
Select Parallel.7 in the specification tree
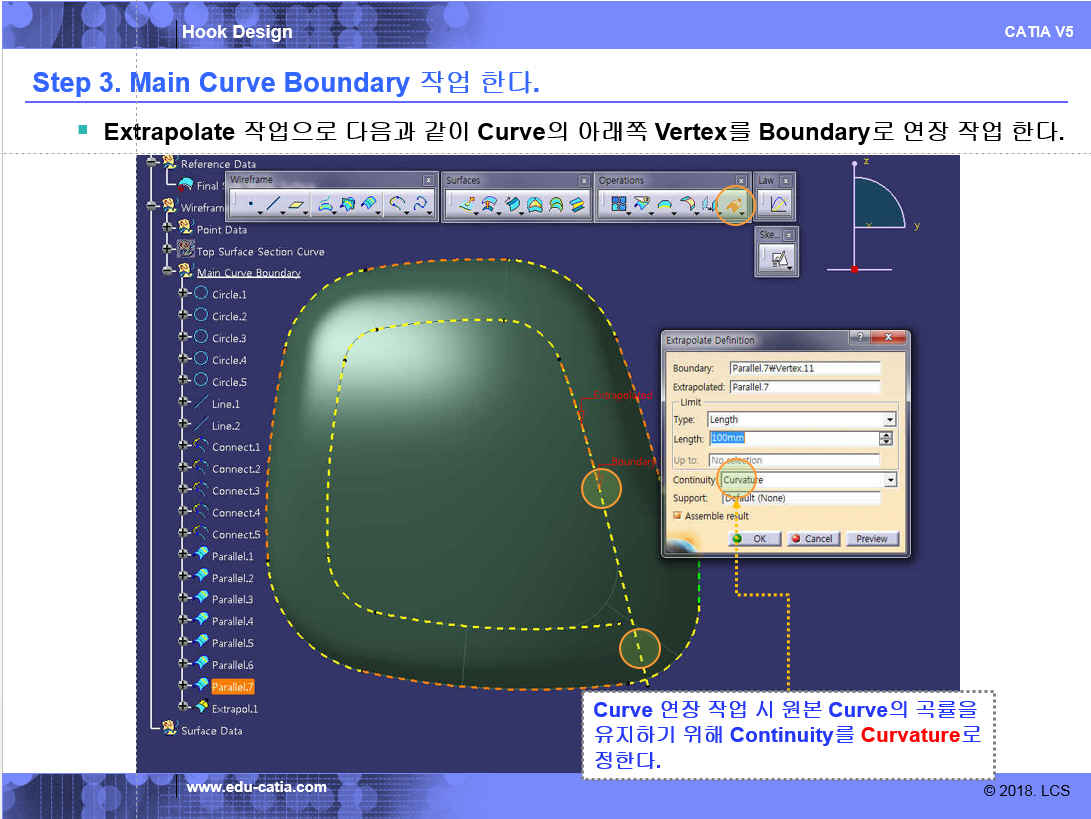point(232,687)
